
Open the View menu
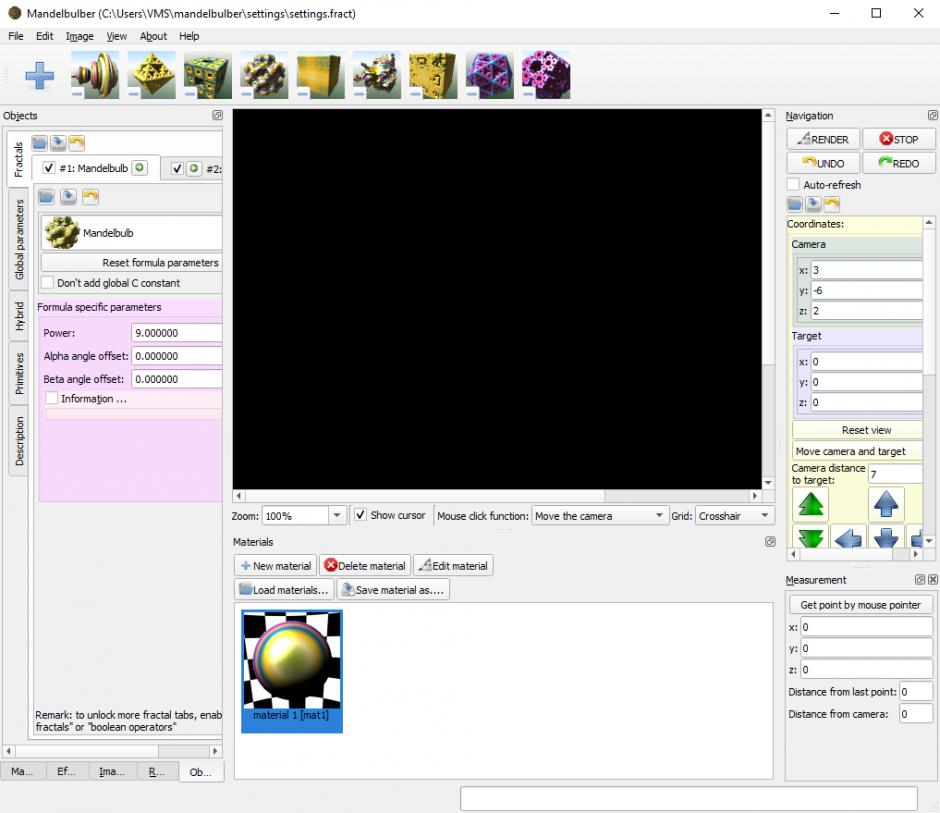116,36
